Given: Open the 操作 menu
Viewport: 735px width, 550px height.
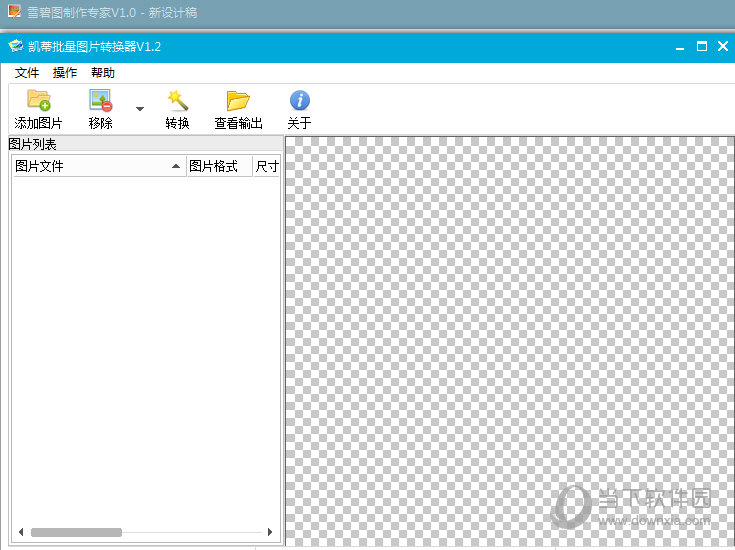Looking at the screenshot, I should tap(65, 73).
